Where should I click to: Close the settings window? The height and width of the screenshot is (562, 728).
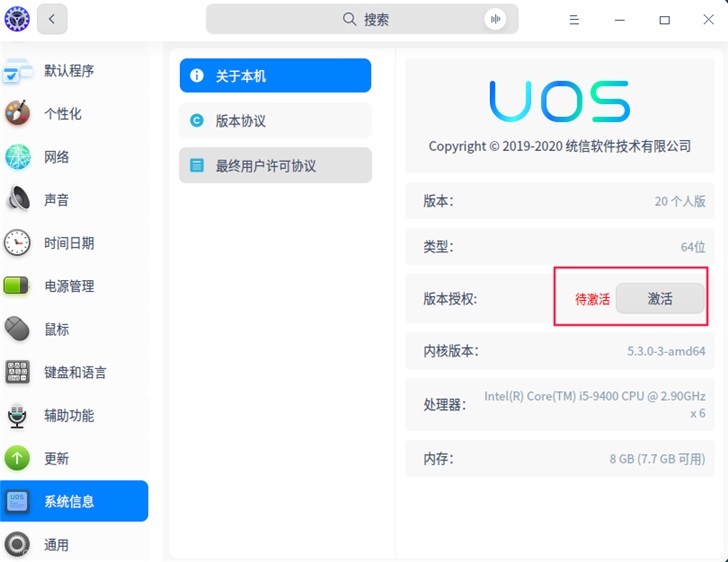(708, 20)
